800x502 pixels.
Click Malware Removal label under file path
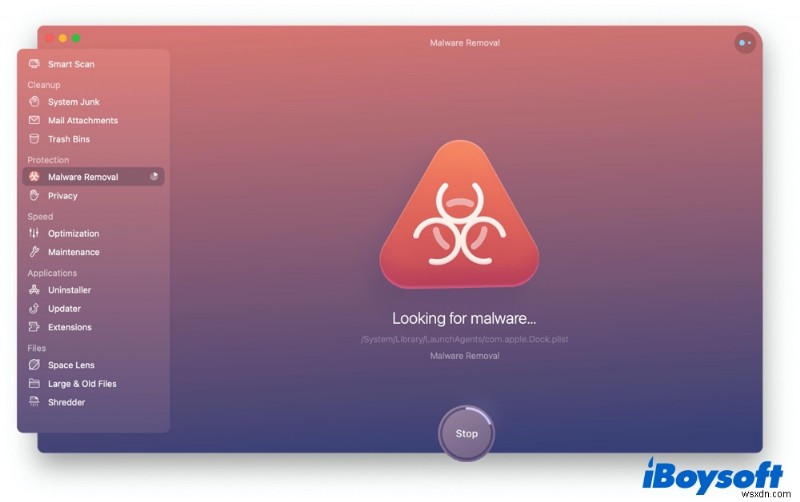464,356
